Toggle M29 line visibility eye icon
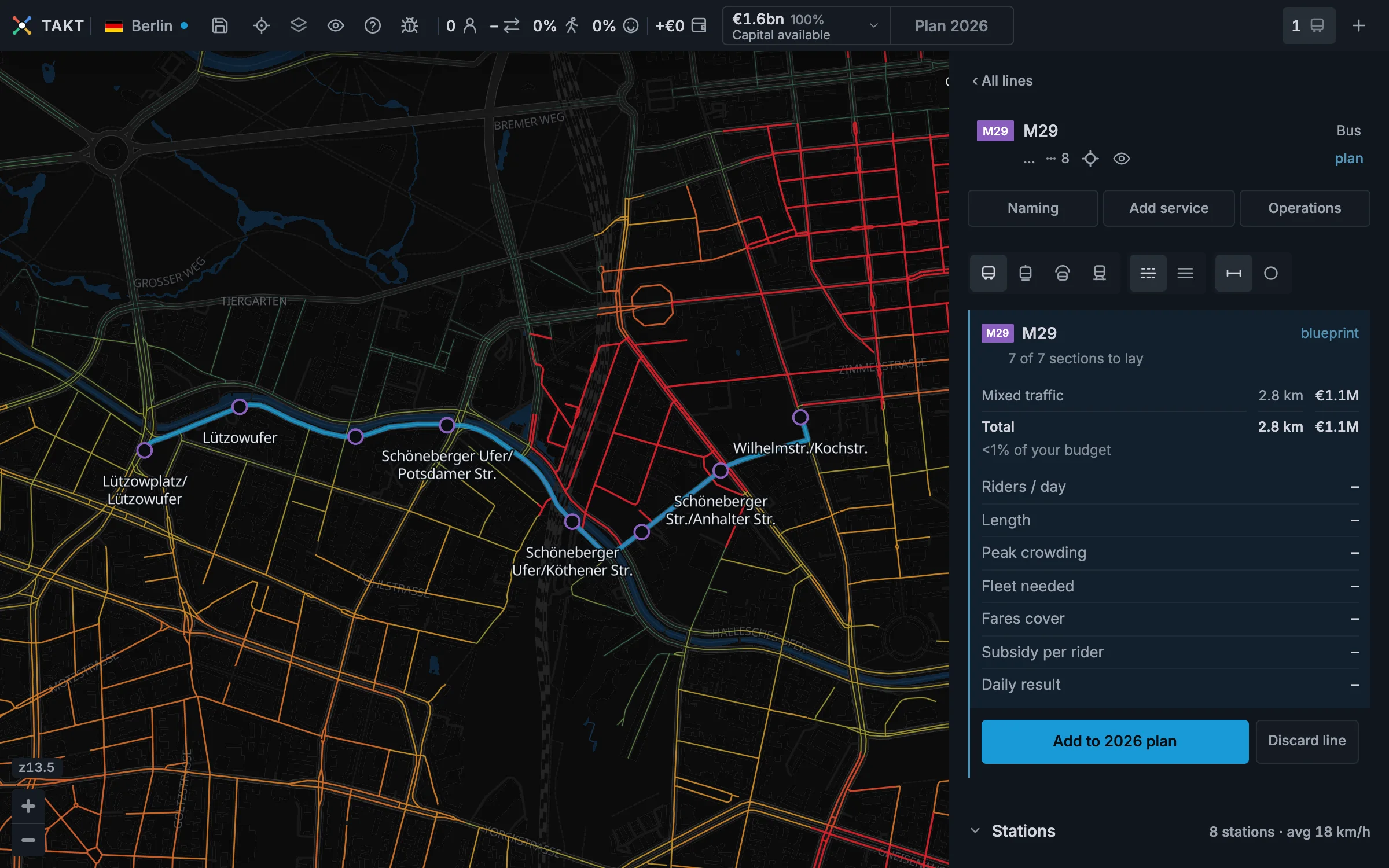 [1122, 159]
